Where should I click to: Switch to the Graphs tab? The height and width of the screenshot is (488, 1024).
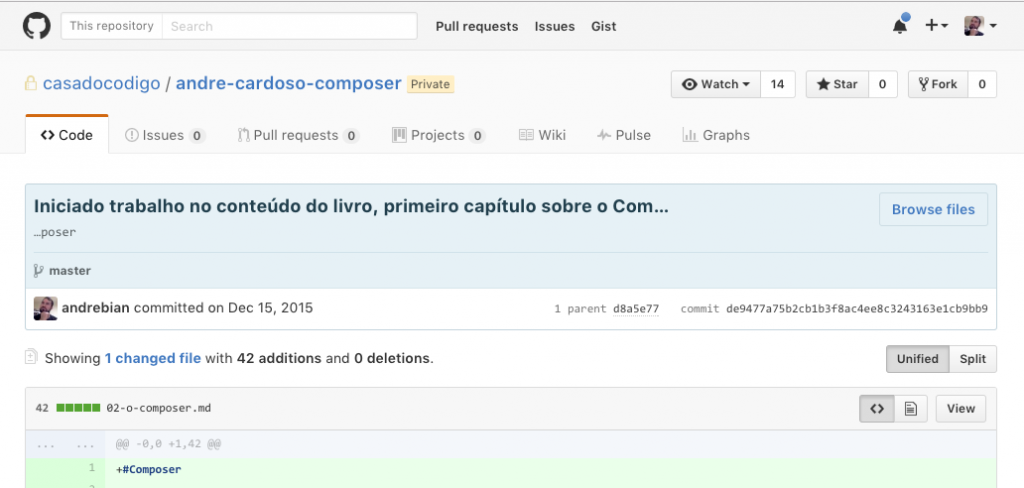tap(716, 135)
